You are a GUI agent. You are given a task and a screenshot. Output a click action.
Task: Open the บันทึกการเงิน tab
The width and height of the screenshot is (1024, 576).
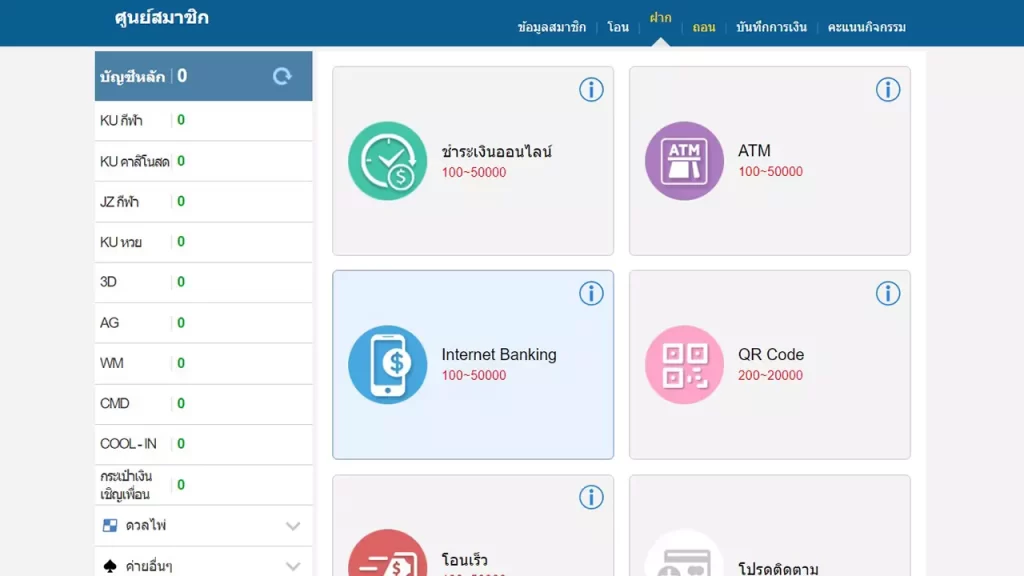[x=771, y=27]
